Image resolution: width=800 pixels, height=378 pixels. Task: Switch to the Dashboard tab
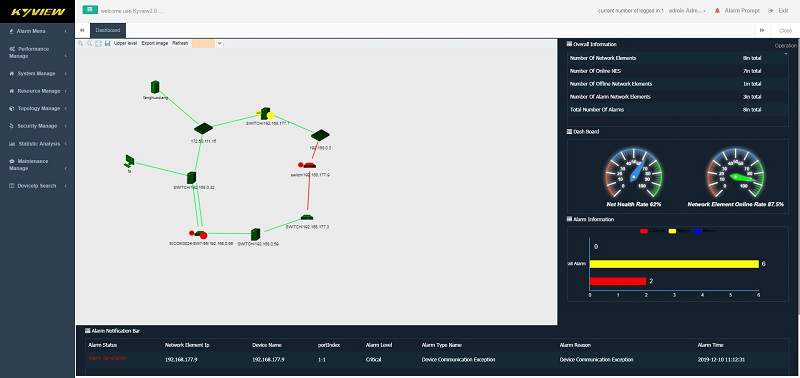108,30
